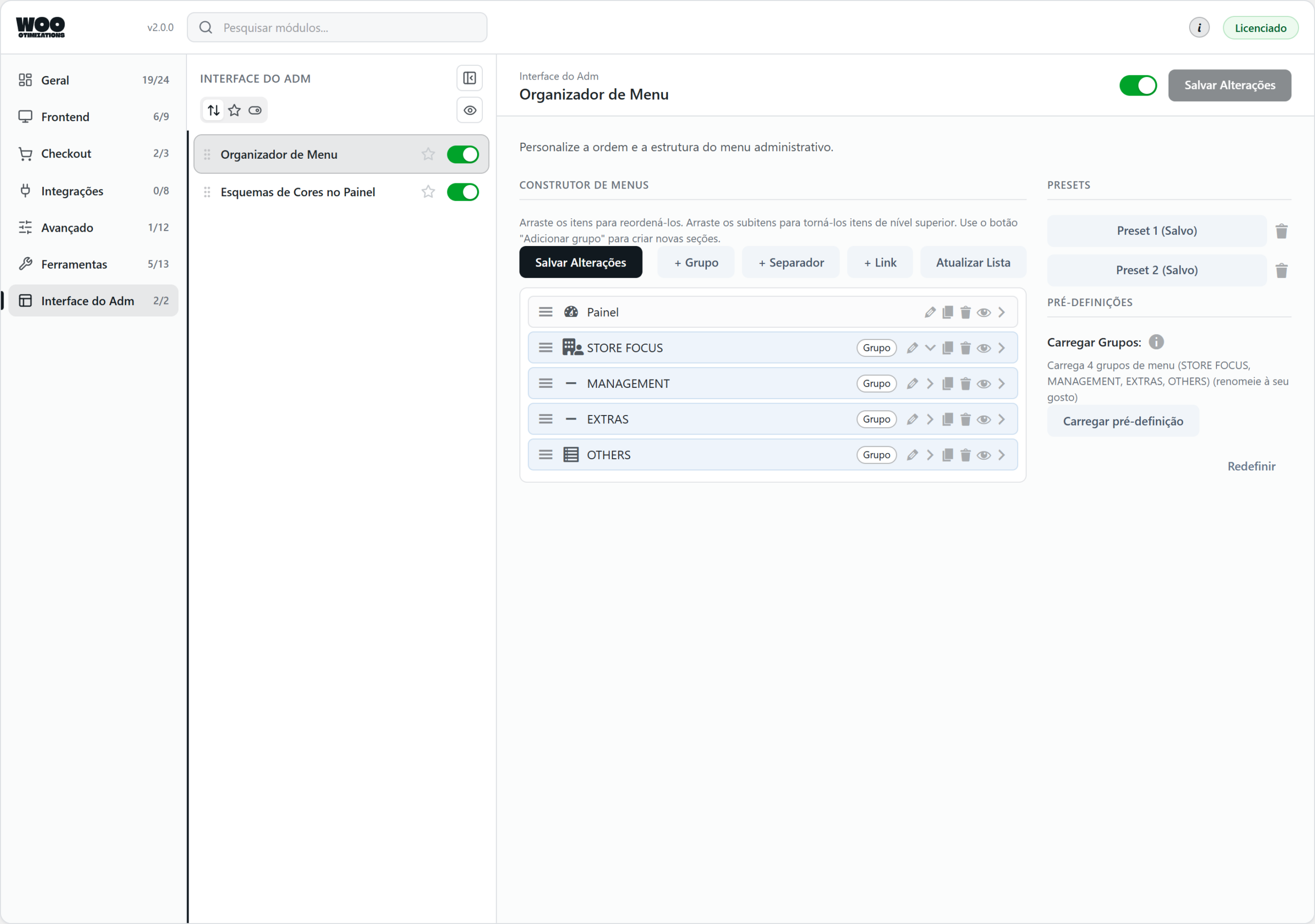Open MANAGEMENT row far-right chevron
Image resolution: width=1315 pixels, height=924 pixels.
click(1001, 384)
